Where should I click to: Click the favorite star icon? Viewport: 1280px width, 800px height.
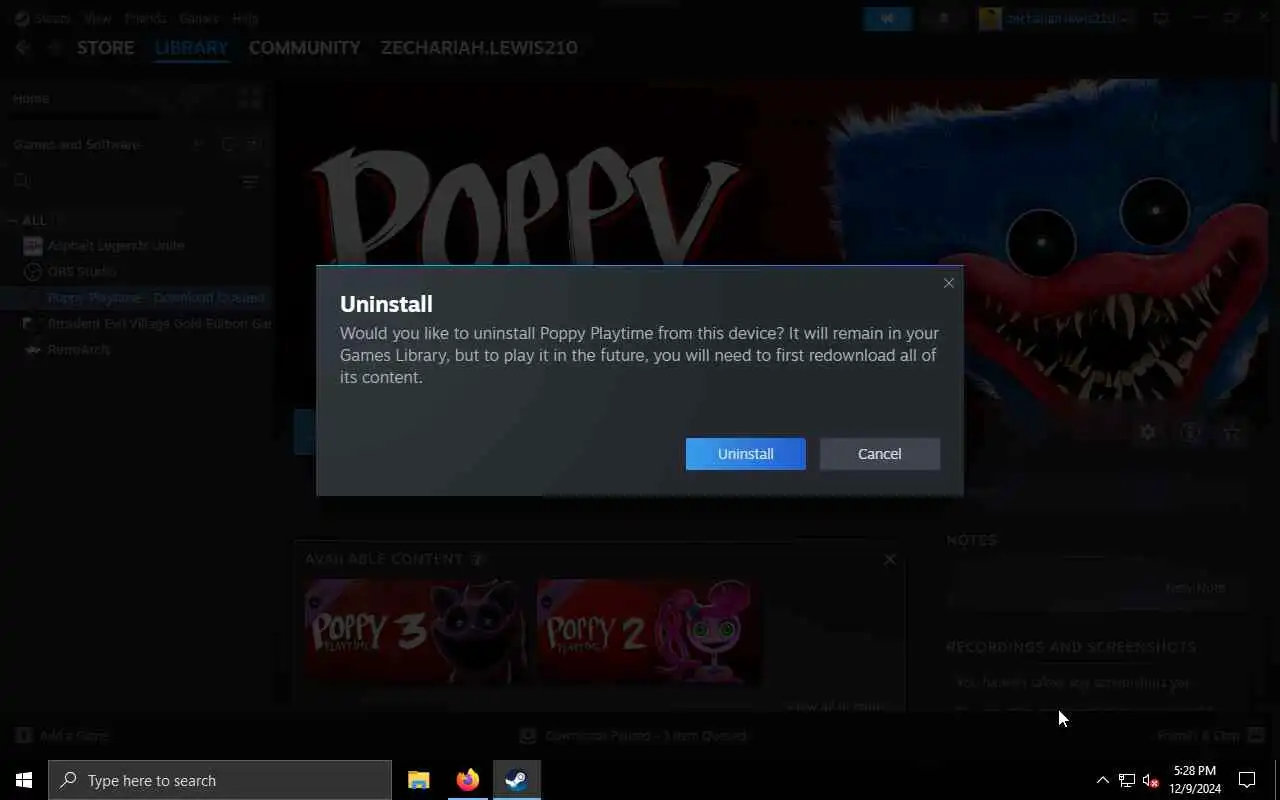click(x=1232, y=432)
